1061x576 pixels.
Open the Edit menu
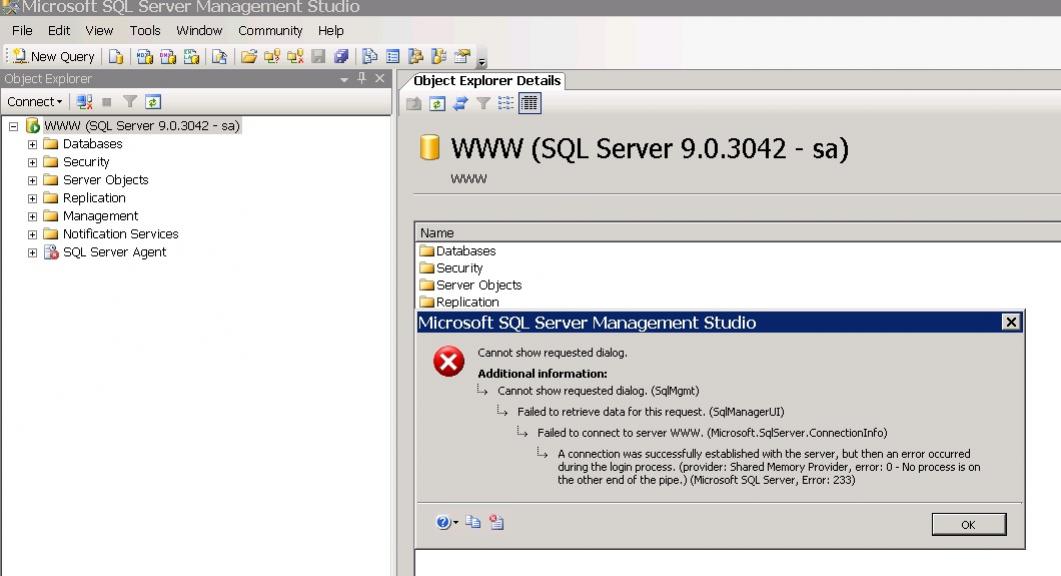pyautogui.click(x=59, y=30)
